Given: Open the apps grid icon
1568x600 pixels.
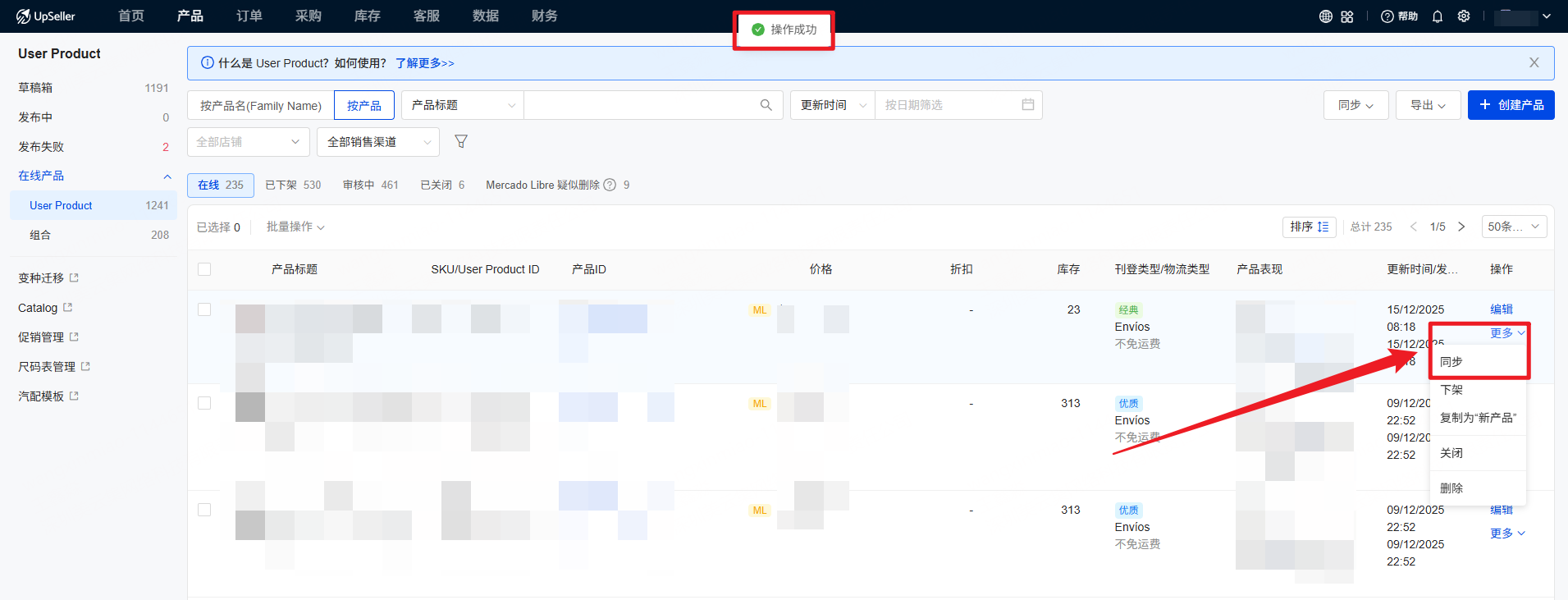Looking at the screenshot, I should click(x=1347, y=16).
